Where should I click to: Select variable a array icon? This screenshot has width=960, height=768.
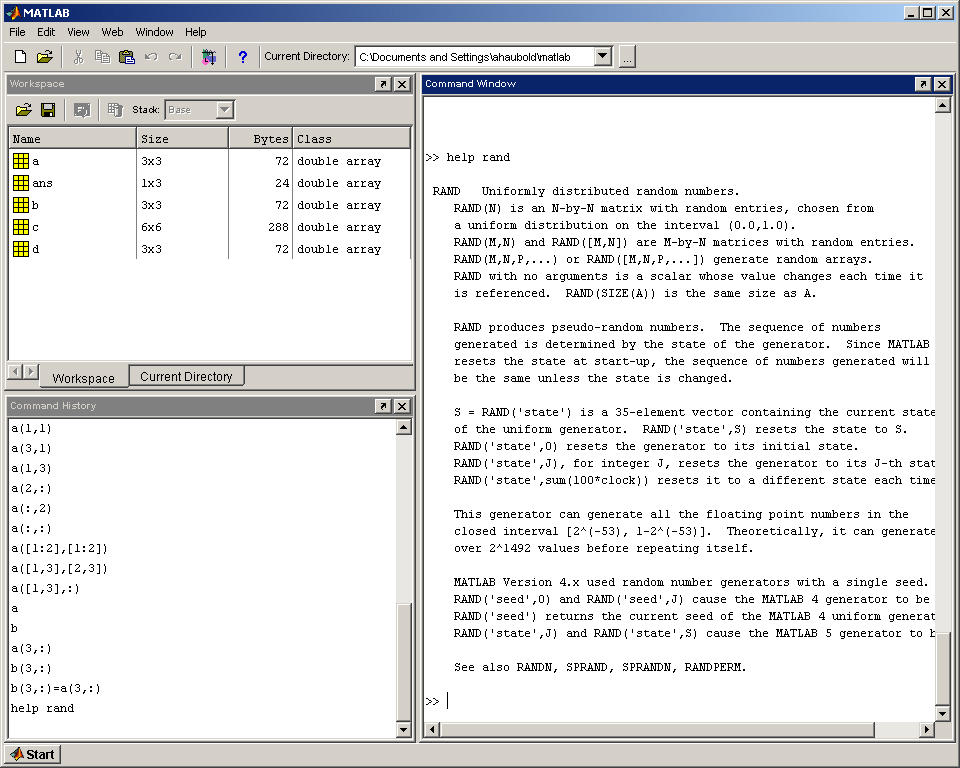[21, 161]
